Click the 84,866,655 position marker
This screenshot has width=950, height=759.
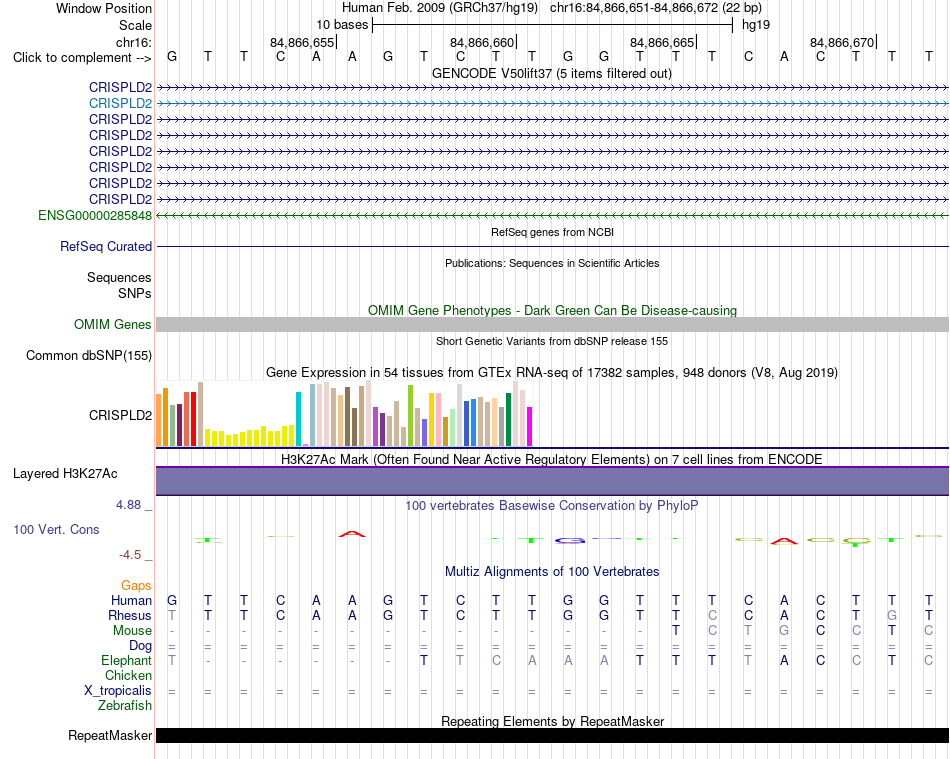tap(303, 42)
